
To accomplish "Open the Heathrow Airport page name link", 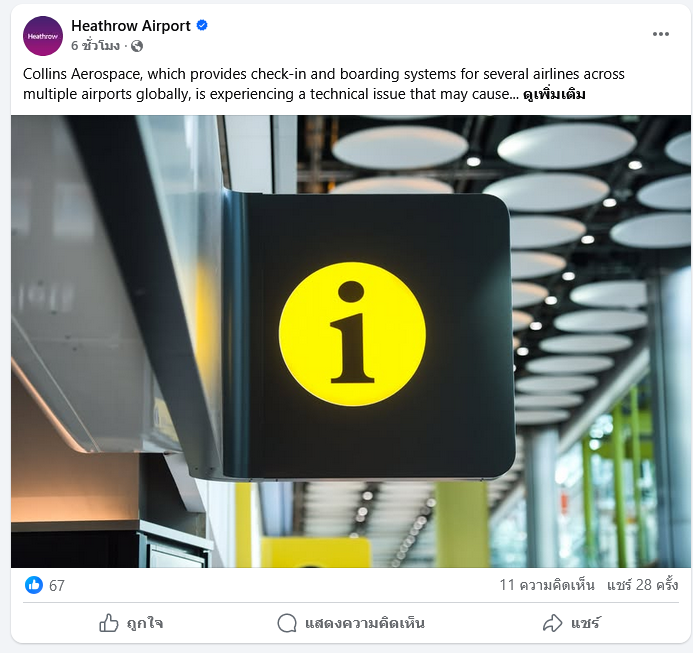I will (131, 26).
